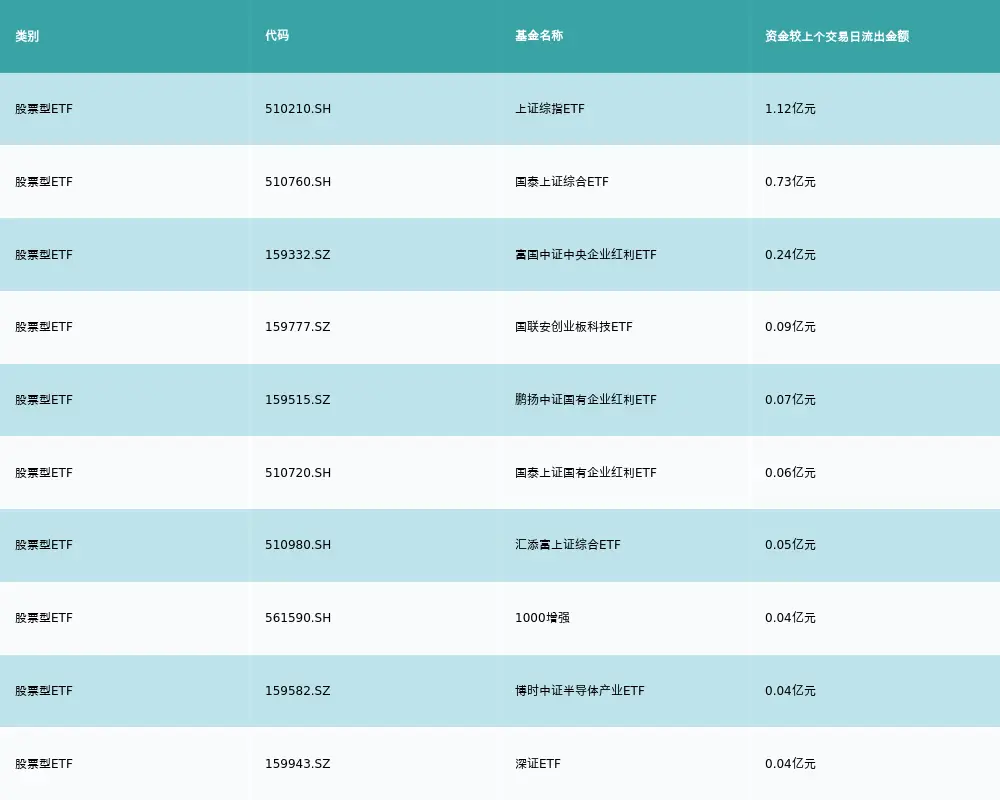Click the 1.12亿元 outflow amount

(789, 109)
